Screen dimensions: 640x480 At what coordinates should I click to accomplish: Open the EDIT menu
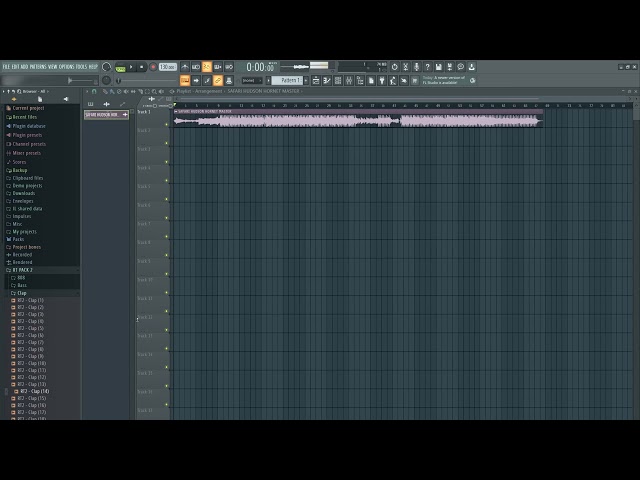click(x=16, y=67)
